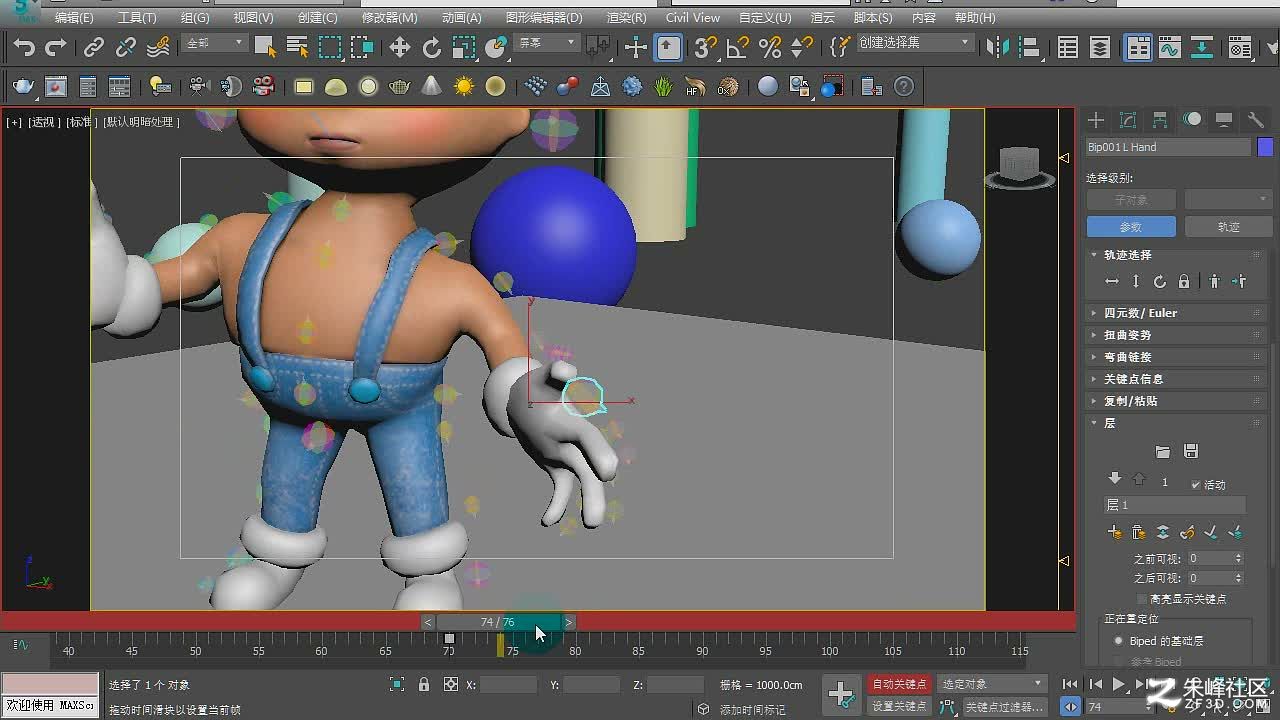The image size is (1280, 720).
Task: Open the 创建选择集 named selection dropdown
Action: (914, 43)
